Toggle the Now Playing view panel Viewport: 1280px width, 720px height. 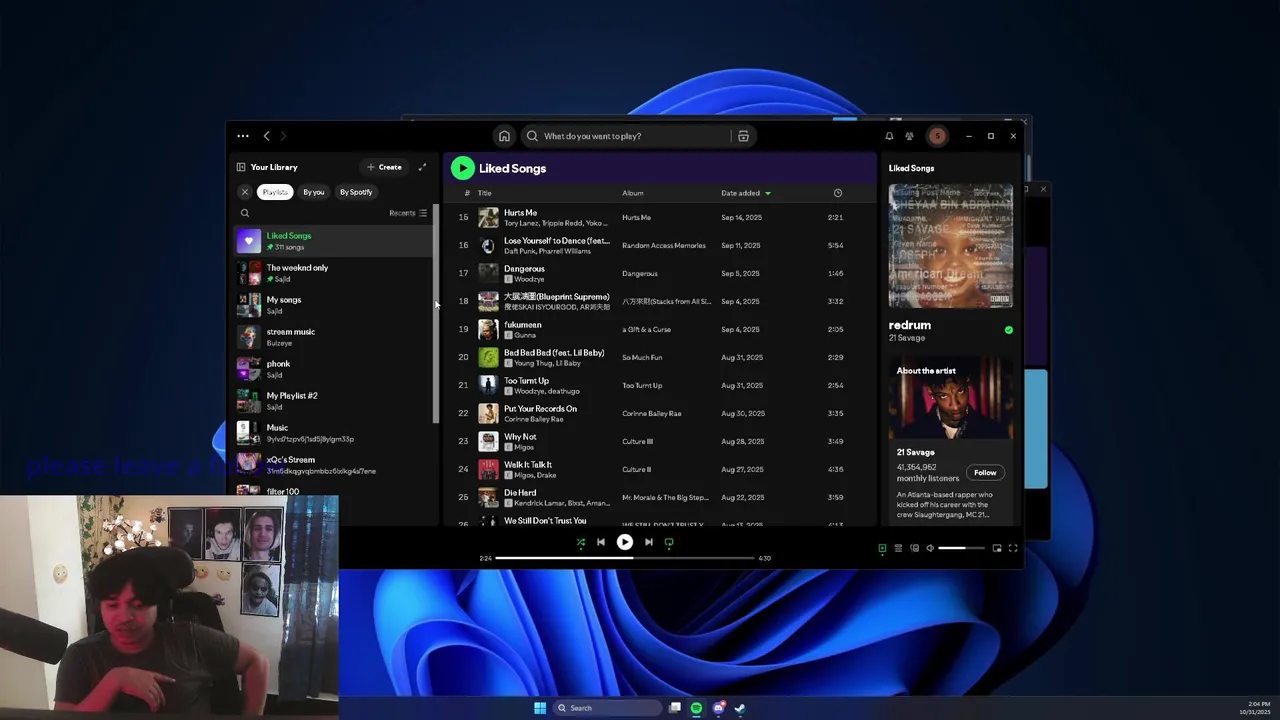pos(882,548)
